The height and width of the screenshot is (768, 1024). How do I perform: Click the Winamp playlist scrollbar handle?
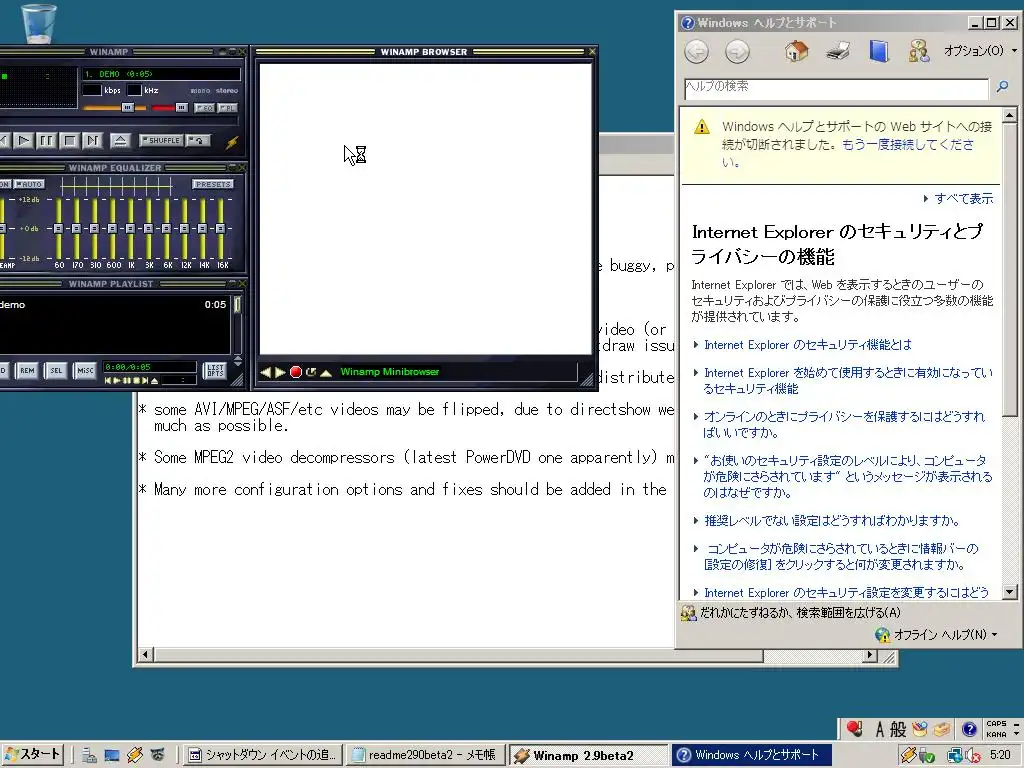(x=237, y=304)
